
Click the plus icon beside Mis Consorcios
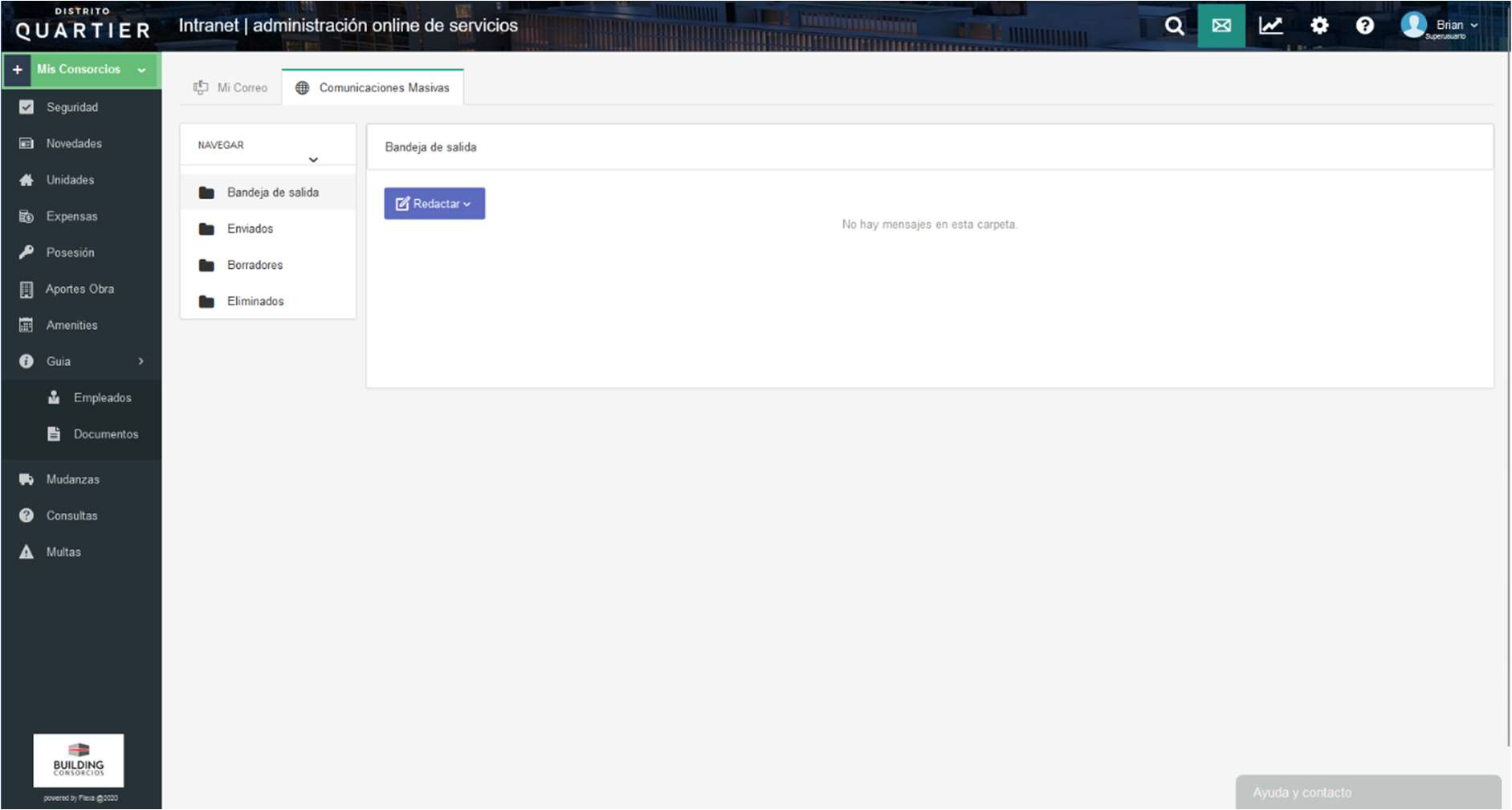17,70
